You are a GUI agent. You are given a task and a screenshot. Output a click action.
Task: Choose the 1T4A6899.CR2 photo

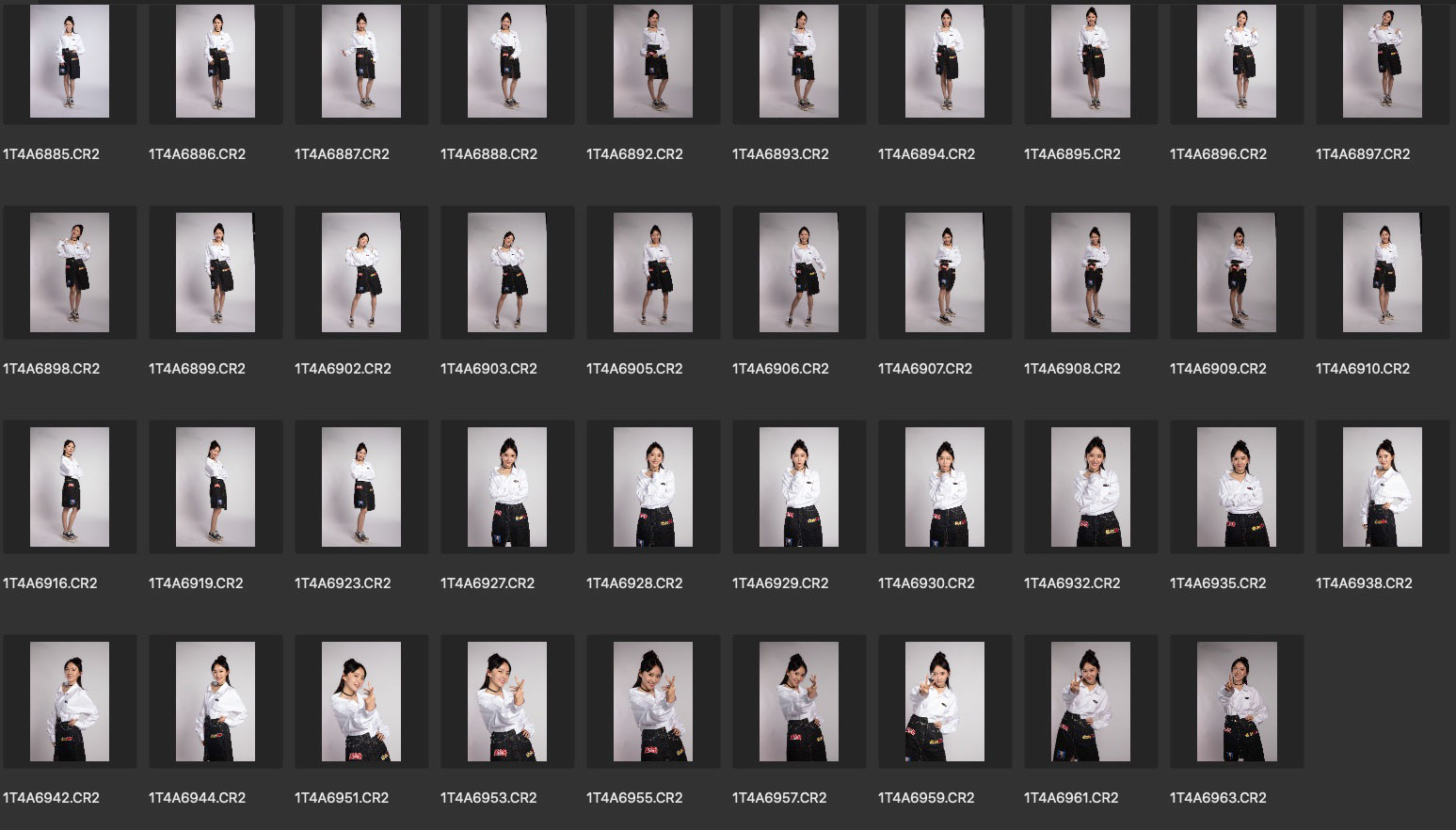(x=216, y=272)
